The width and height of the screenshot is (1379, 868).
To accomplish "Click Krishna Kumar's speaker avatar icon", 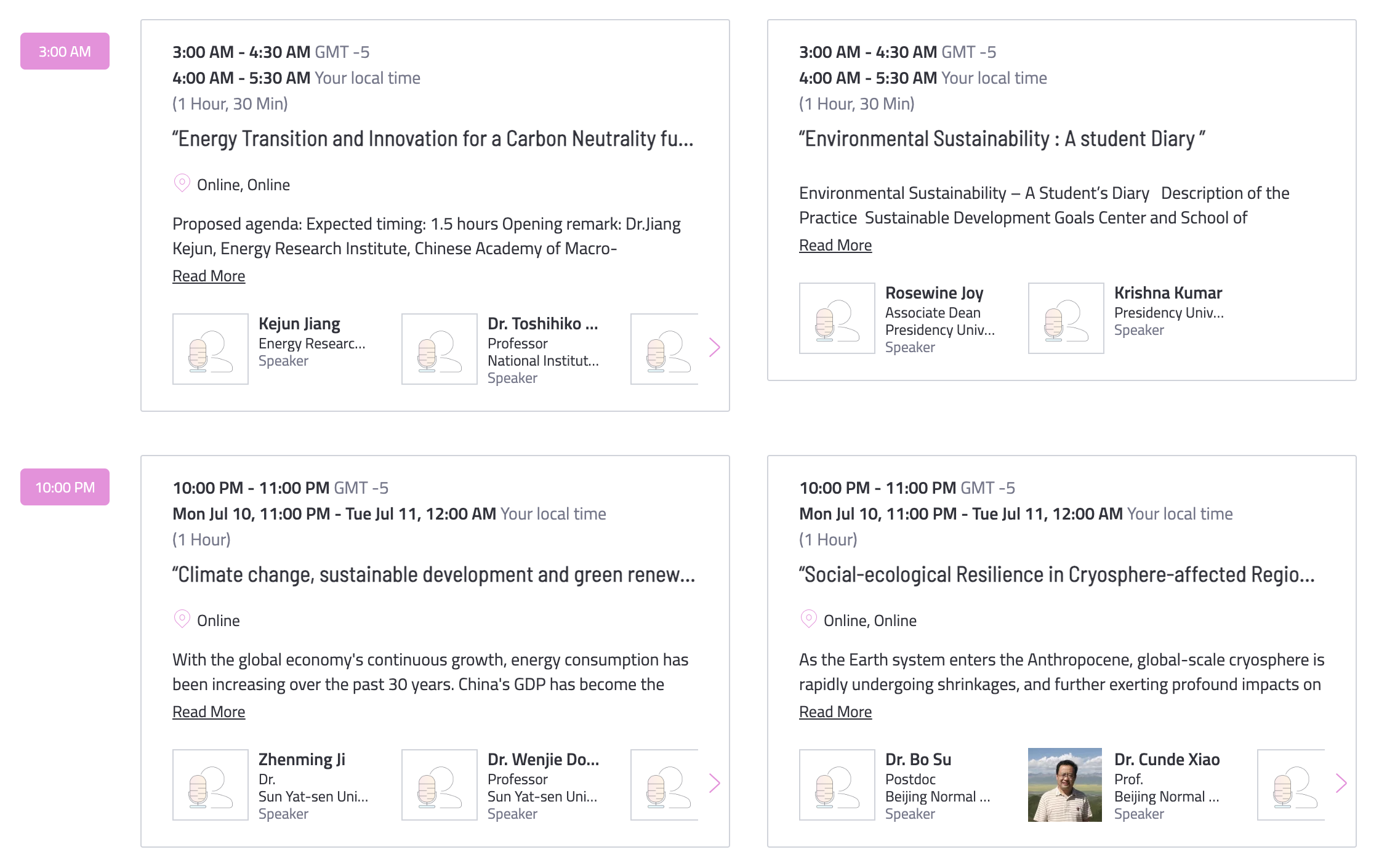I will (1066, 318).
